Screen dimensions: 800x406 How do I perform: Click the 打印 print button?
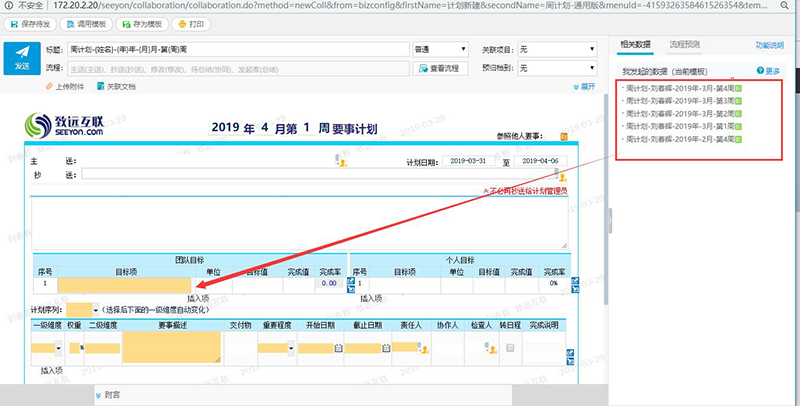191,23
